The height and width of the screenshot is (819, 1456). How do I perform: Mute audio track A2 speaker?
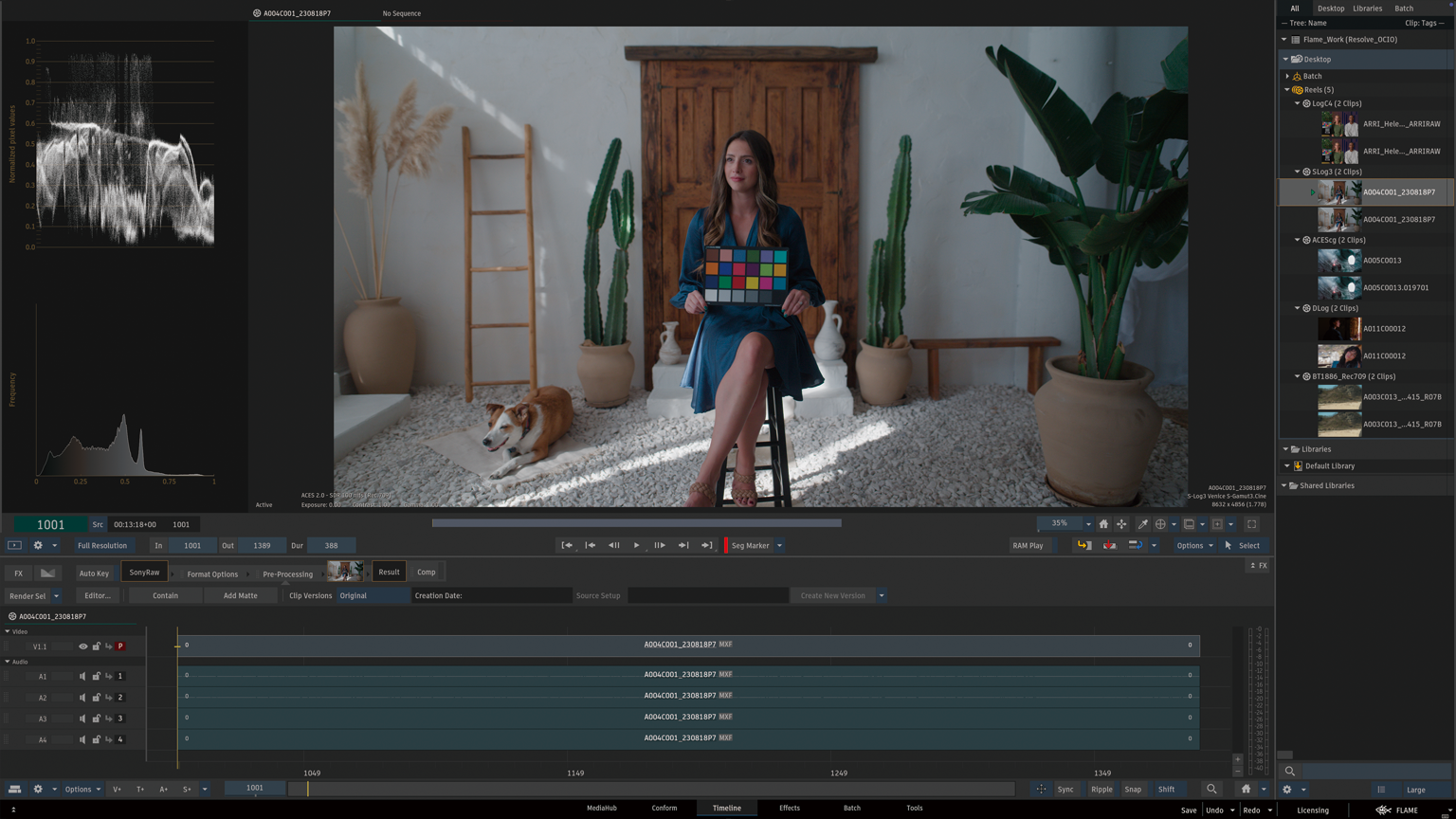point(82,698)
